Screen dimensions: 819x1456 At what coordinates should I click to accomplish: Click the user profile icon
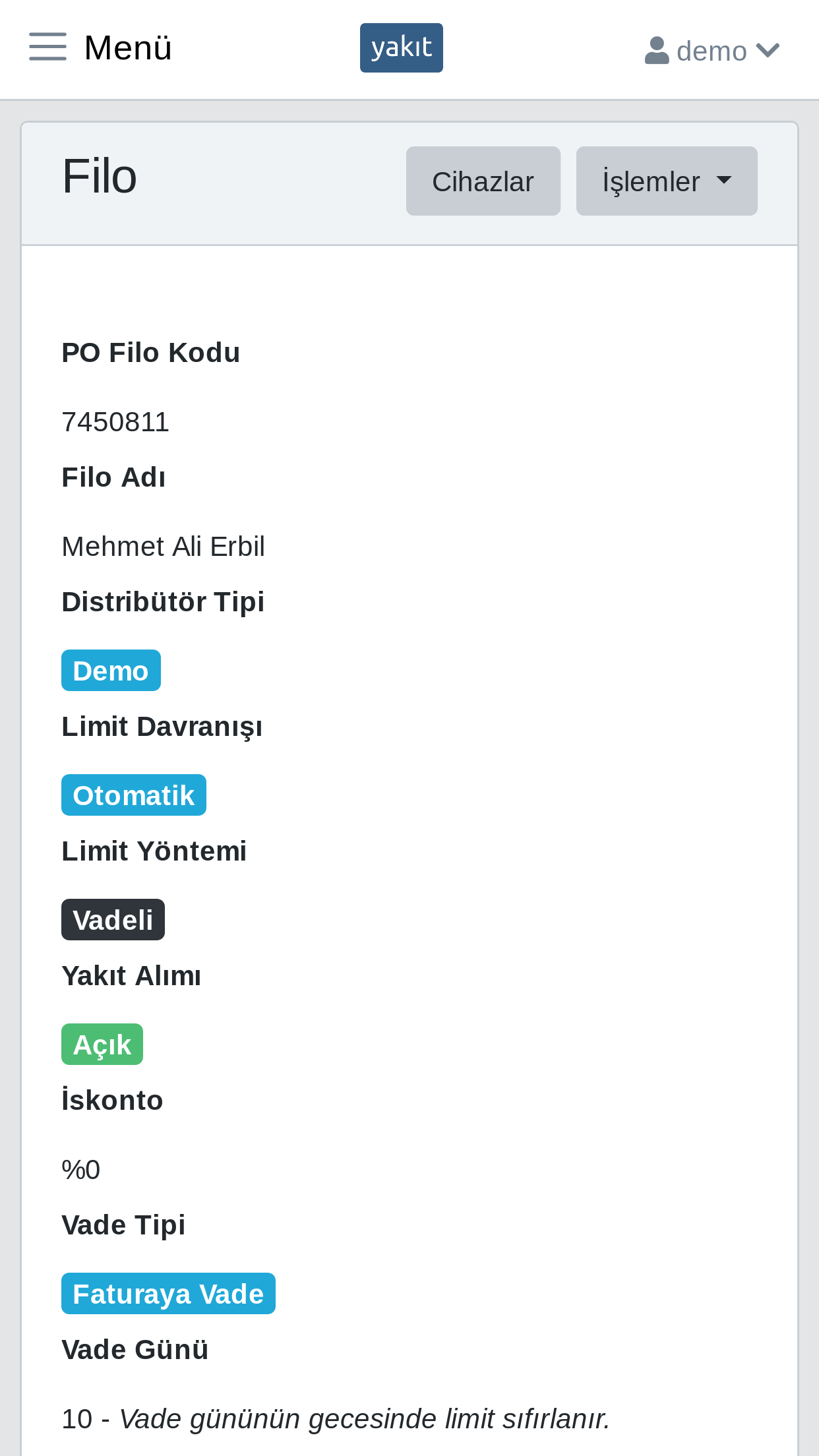coord(657,51)
